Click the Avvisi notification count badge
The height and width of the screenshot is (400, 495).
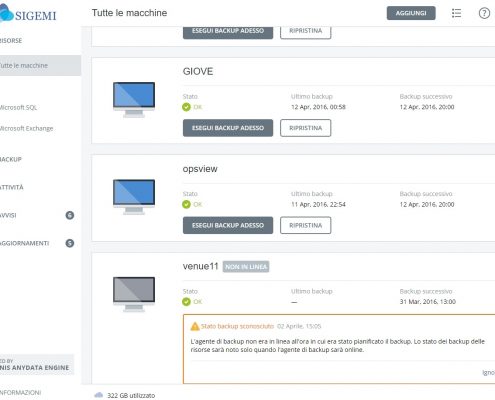[70, 215]
